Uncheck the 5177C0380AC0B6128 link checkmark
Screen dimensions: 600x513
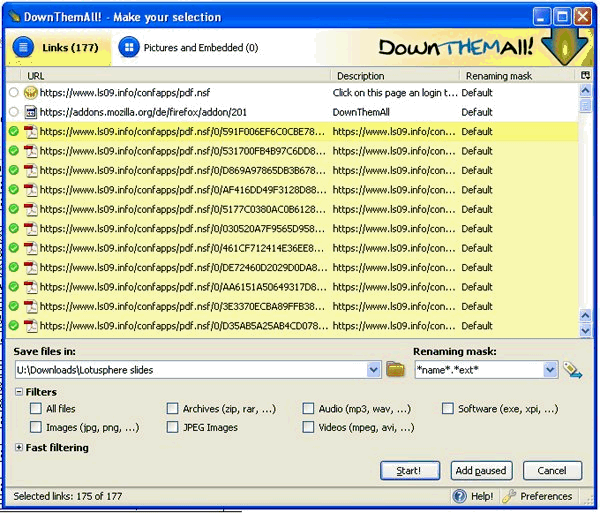tap(14, 209)
